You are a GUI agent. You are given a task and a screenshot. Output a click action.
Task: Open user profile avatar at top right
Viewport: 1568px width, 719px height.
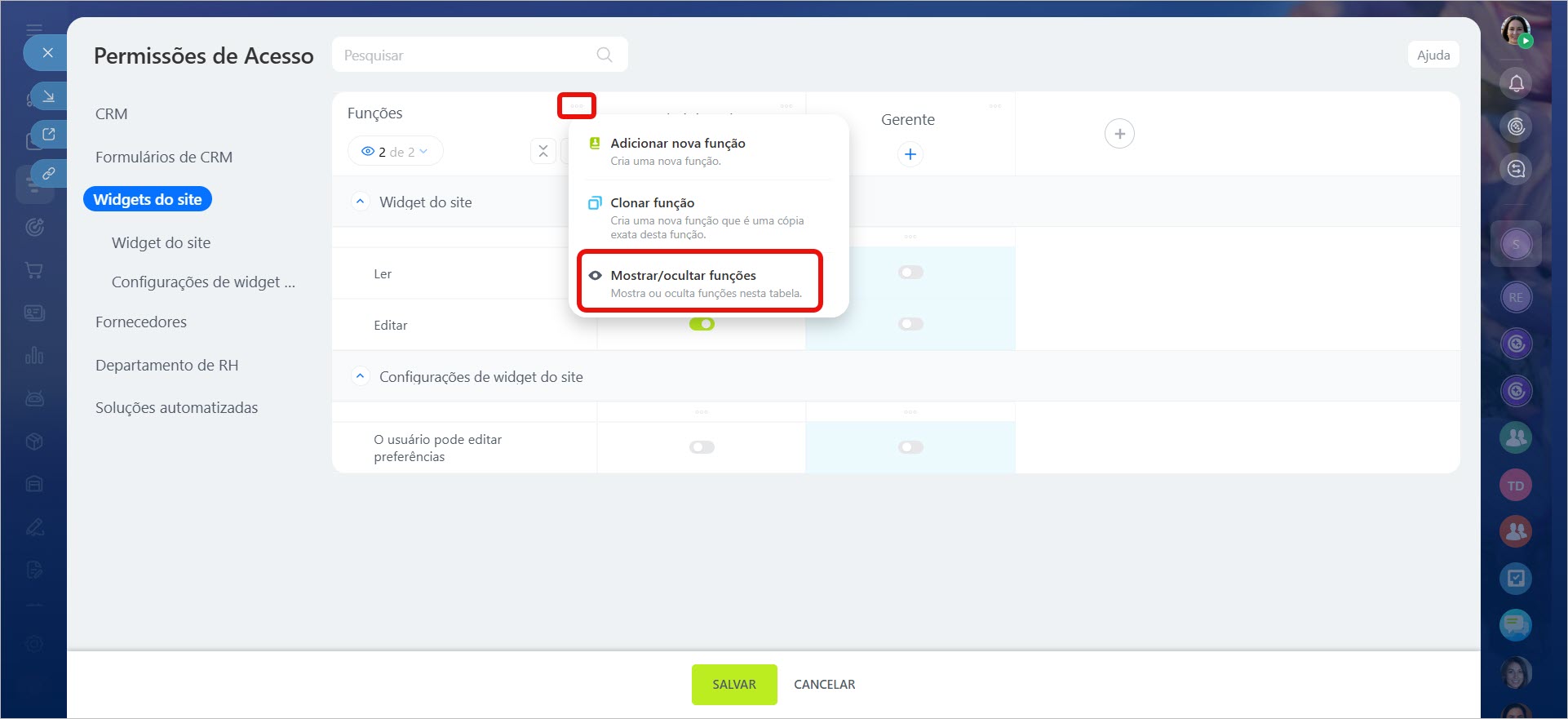(1515, 31)
